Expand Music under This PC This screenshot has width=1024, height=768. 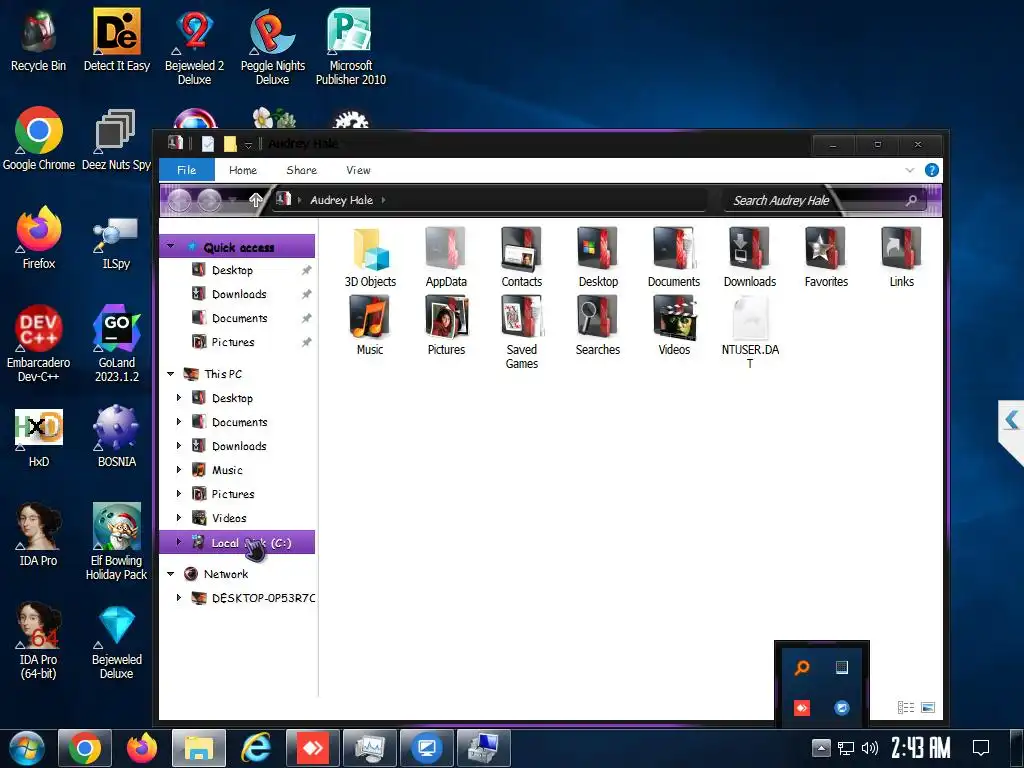click(x=179, y=470)
